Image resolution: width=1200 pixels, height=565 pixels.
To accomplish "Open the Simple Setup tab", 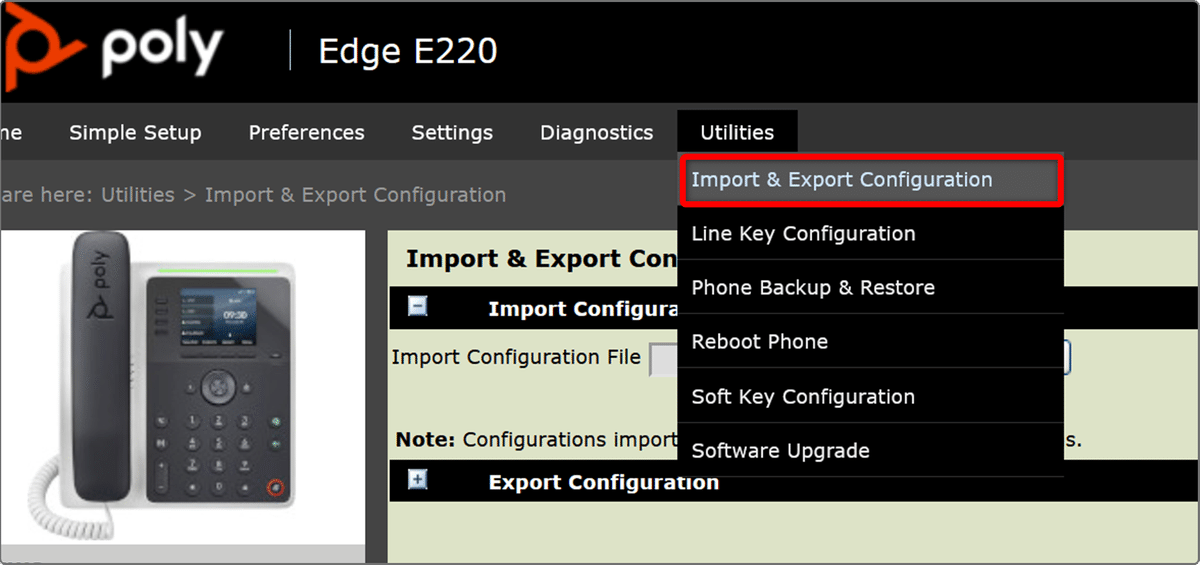I will [x=135, y=132].
